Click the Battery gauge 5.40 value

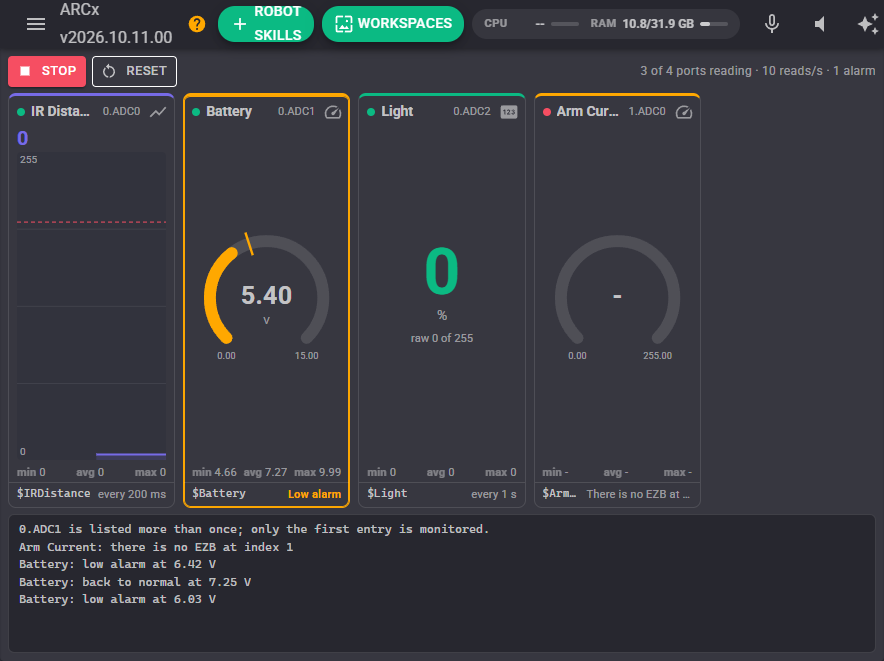click(x=266, y=296)
